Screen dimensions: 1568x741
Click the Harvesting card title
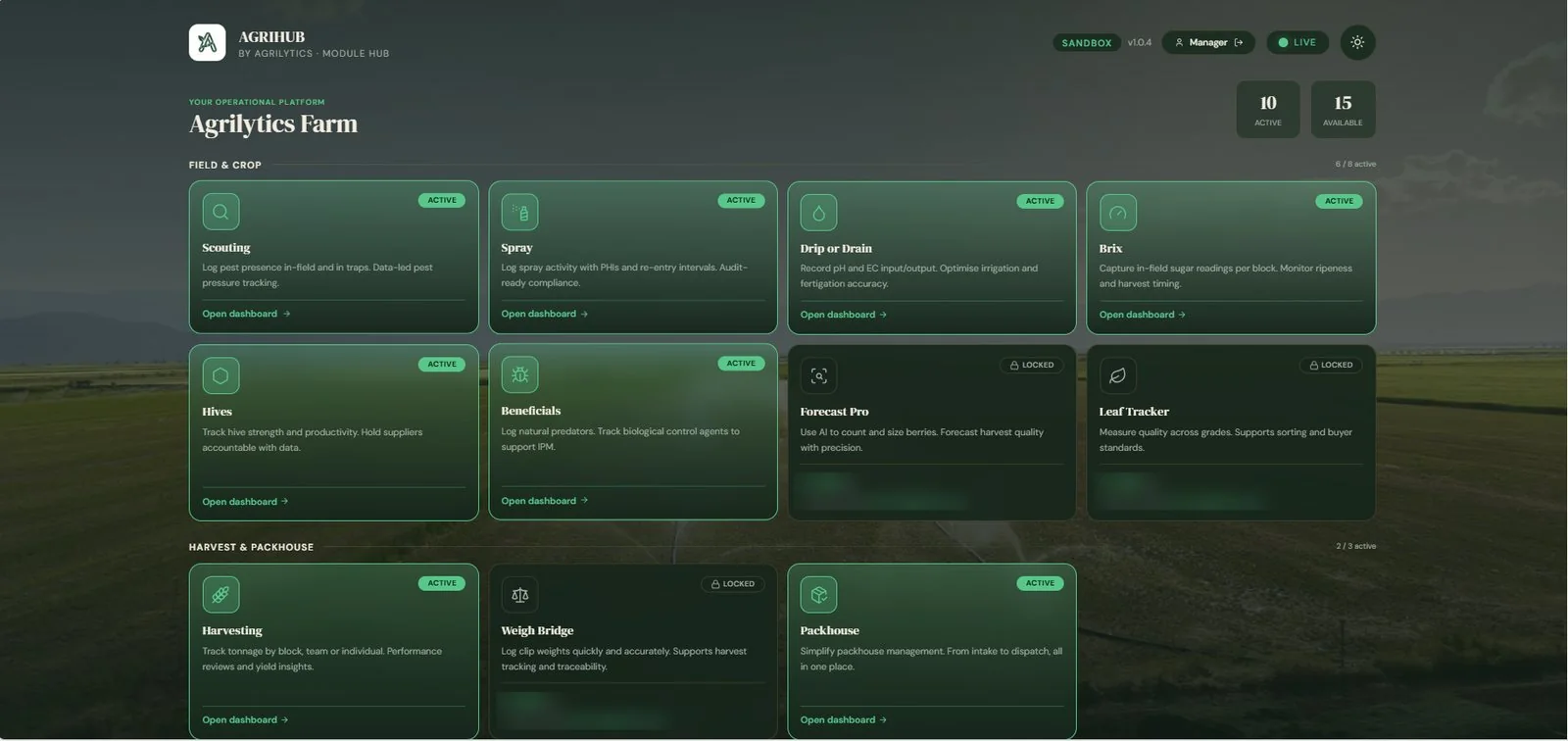pos(232,630)
